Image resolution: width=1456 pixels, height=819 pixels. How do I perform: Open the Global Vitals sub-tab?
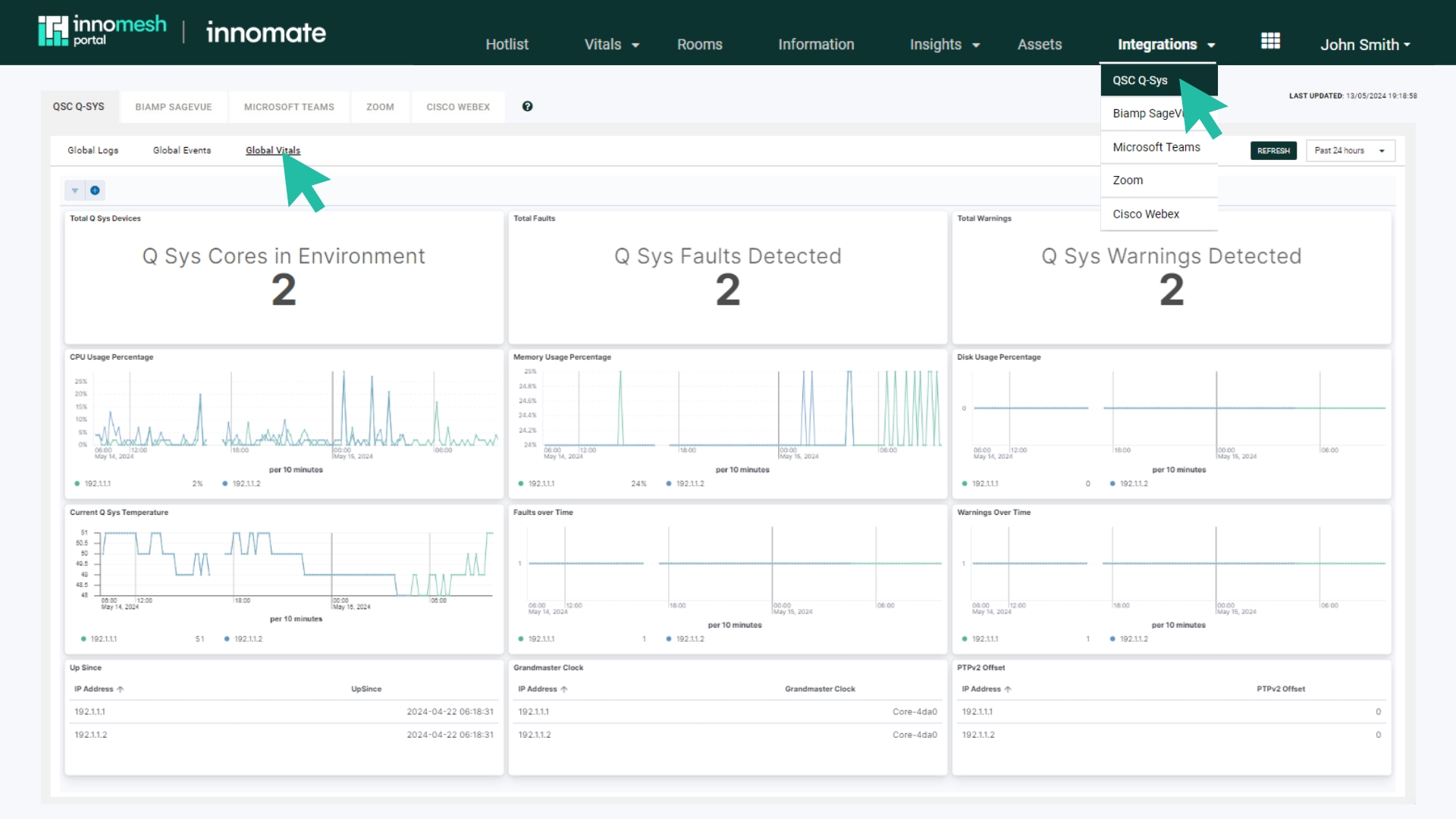click(x=273, y=150)
